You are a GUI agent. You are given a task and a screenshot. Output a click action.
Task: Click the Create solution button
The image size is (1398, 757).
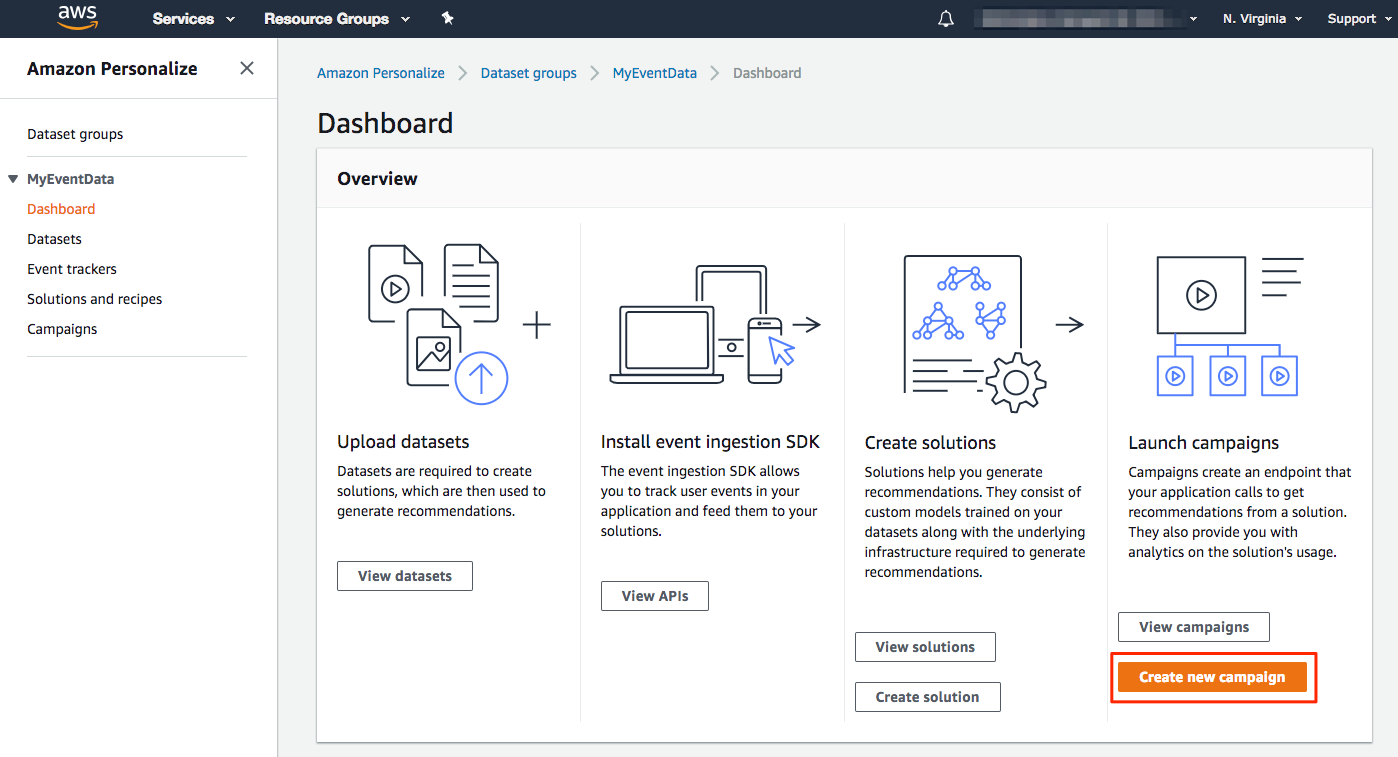point(927,696)
